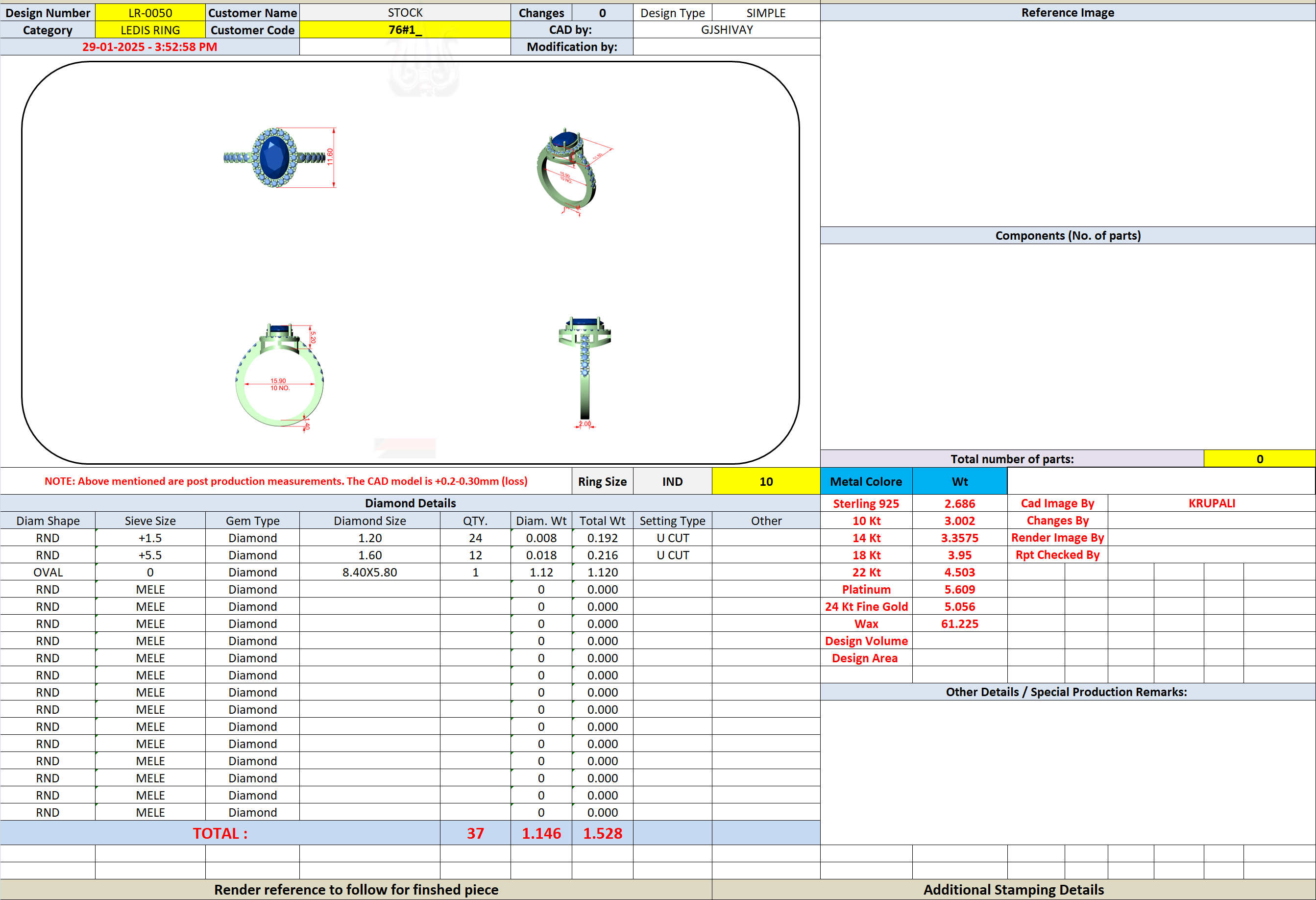The height and width of the screenshot is (900, 1316).
Task: Click the GJSHIVAY CAD by cell
Action: point(727,30)
